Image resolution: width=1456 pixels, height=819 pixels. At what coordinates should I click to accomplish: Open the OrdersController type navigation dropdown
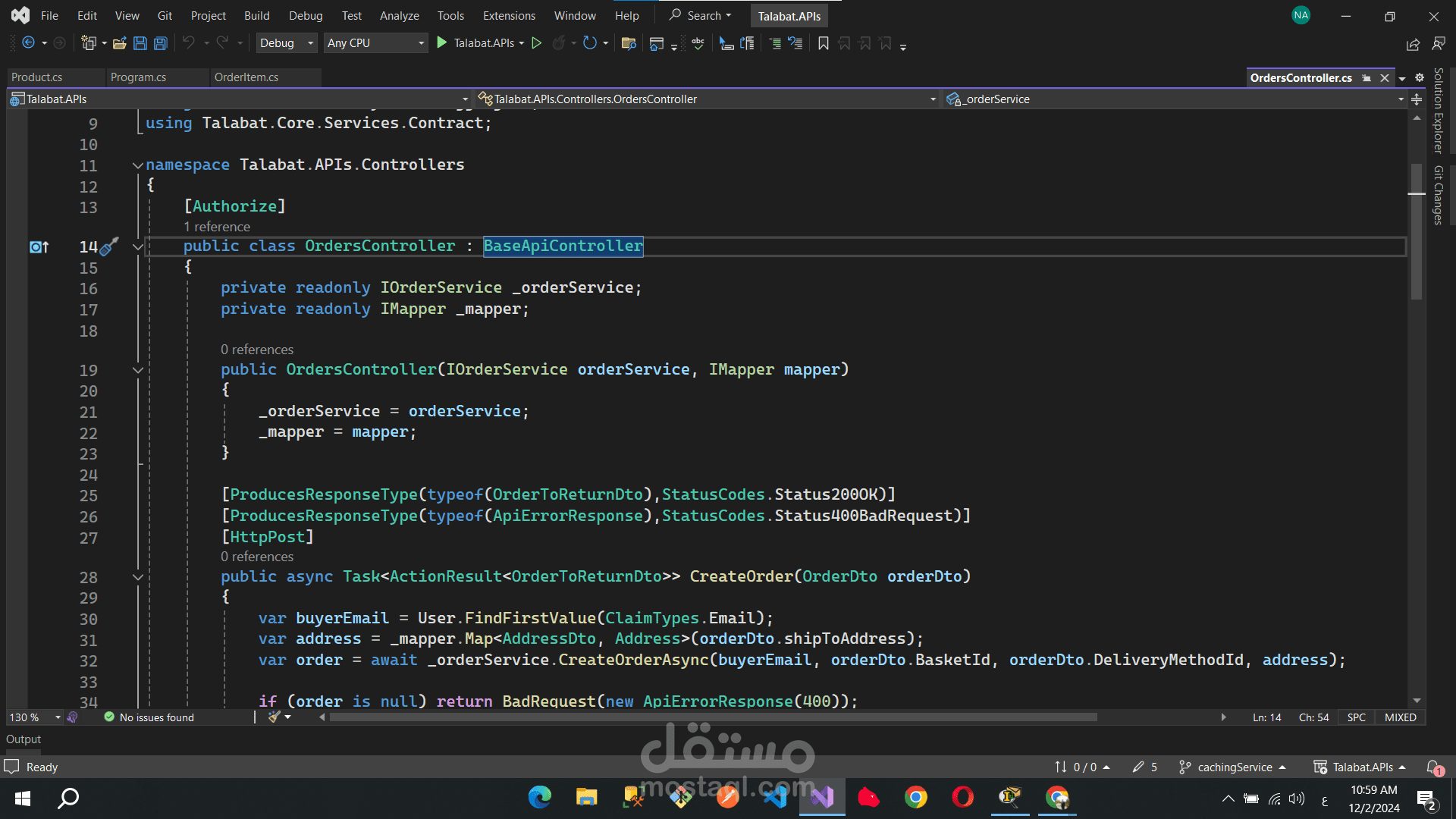708,99
